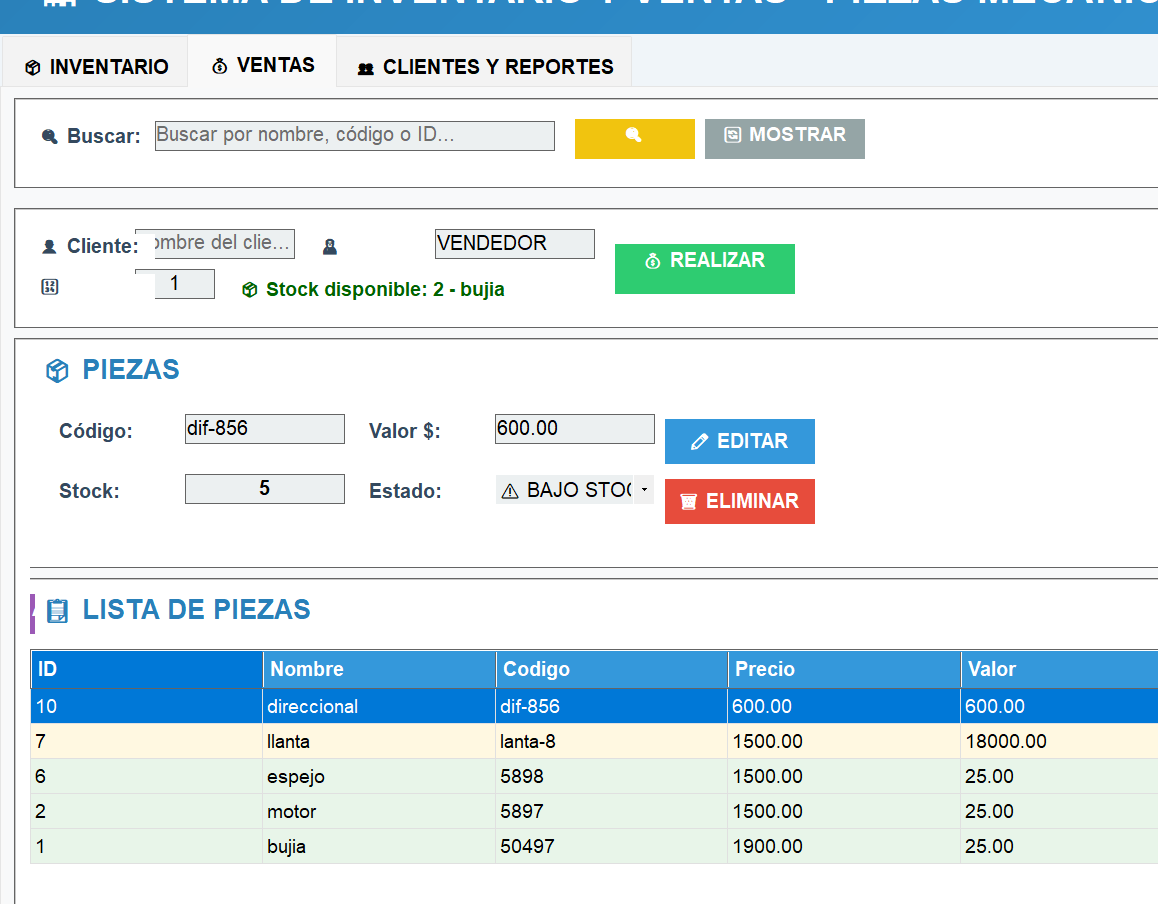
Task: Select the VENTAS tab
Action: click(x=263, y=66)
